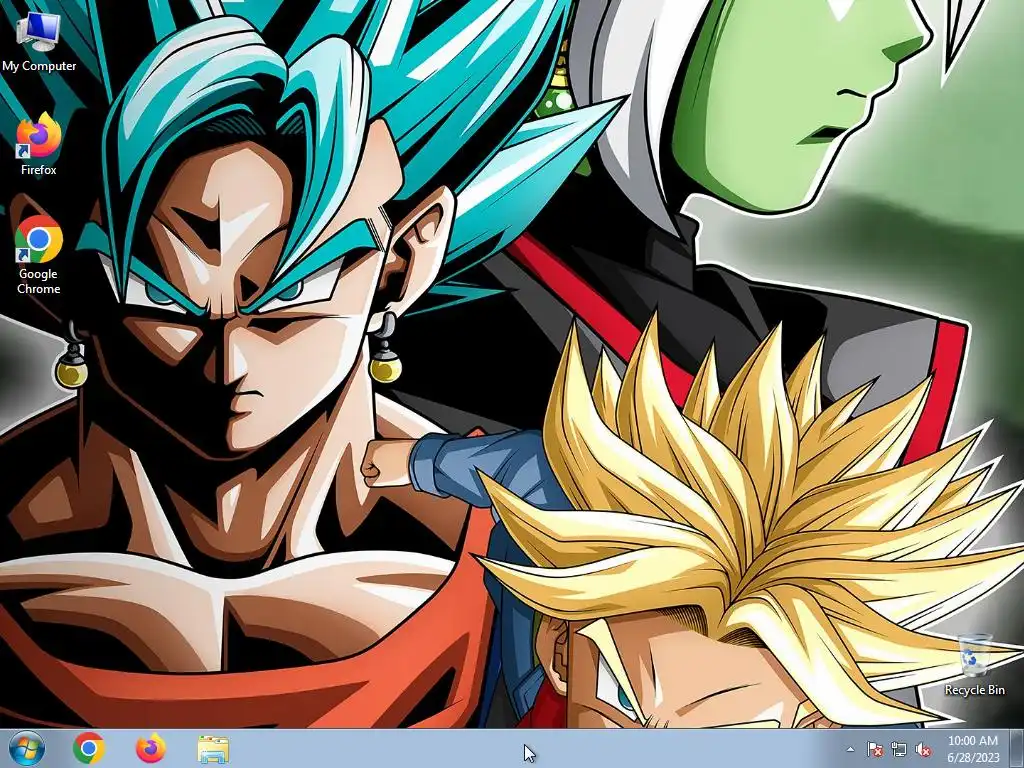Open Windows Explorer from the taskbar
The width and height of the screenshot is (1024, 768).
point(213,749)
